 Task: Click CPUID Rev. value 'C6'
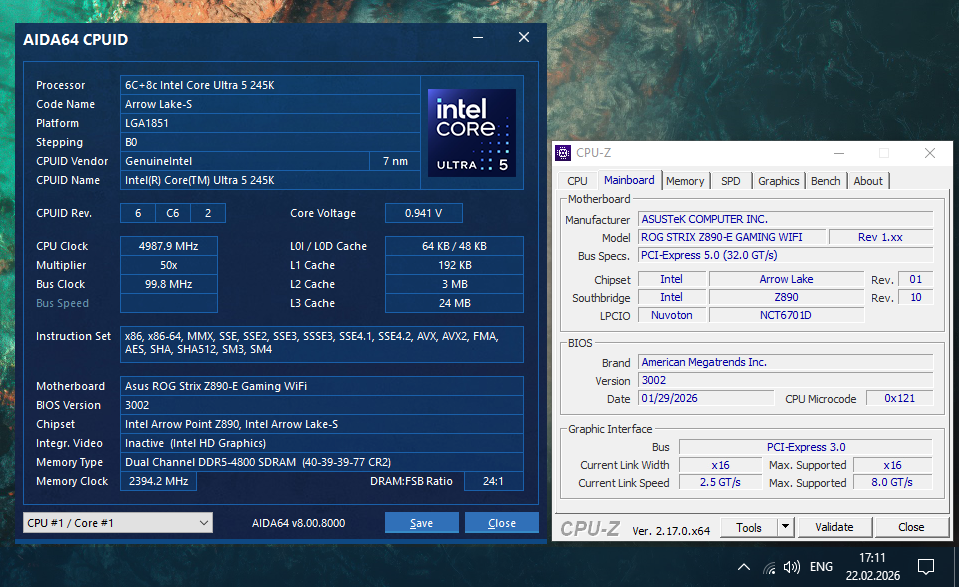[x=173, y=213]
